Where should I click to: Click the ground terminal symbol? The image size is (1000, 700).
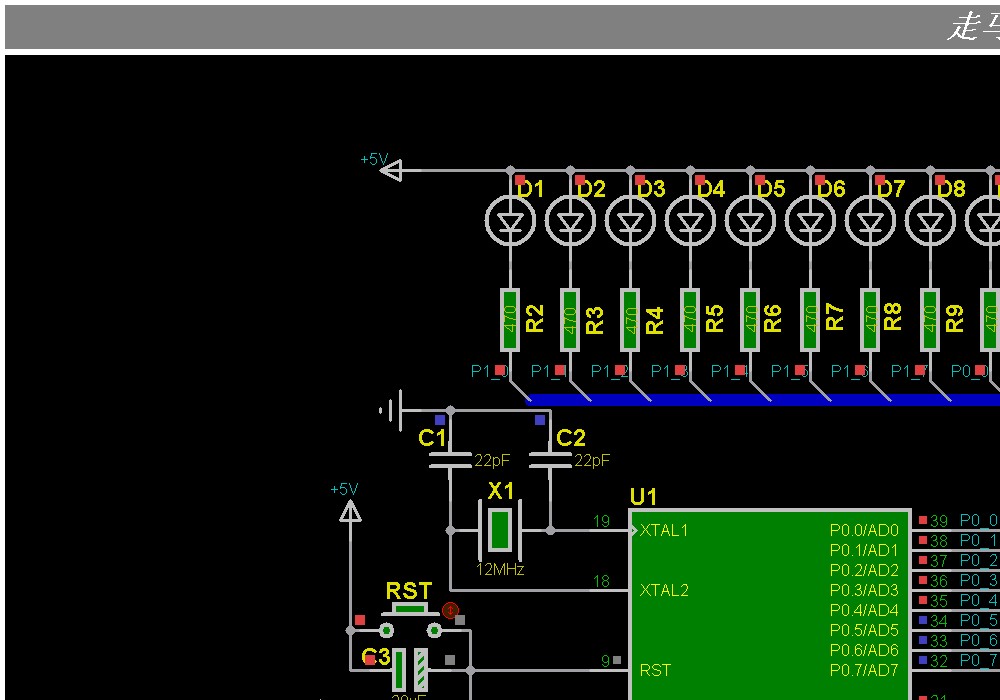pos(391,411)
